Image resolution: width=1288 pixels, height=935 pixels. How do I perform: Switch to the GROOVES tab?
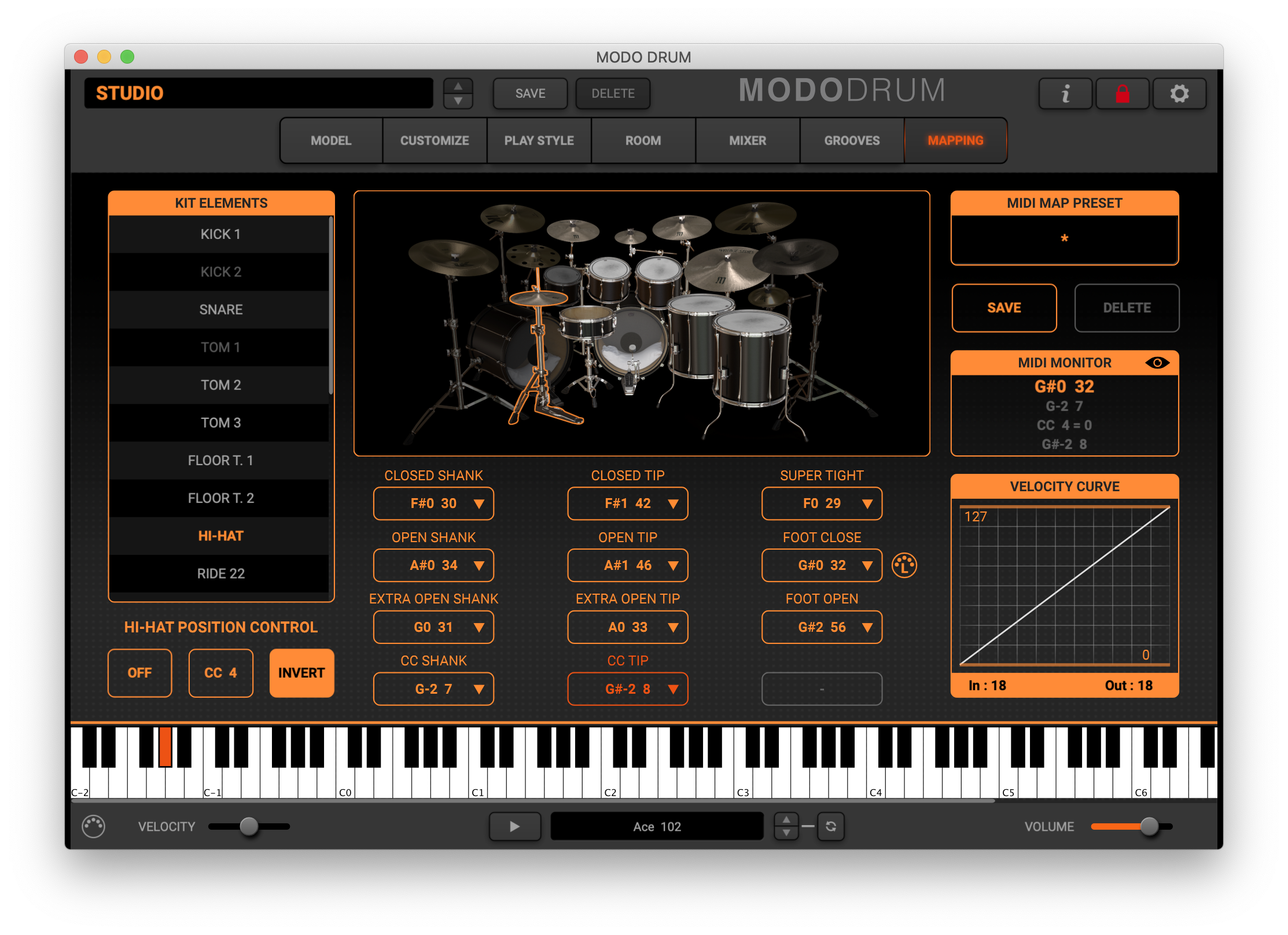click(x=852, y=141)
